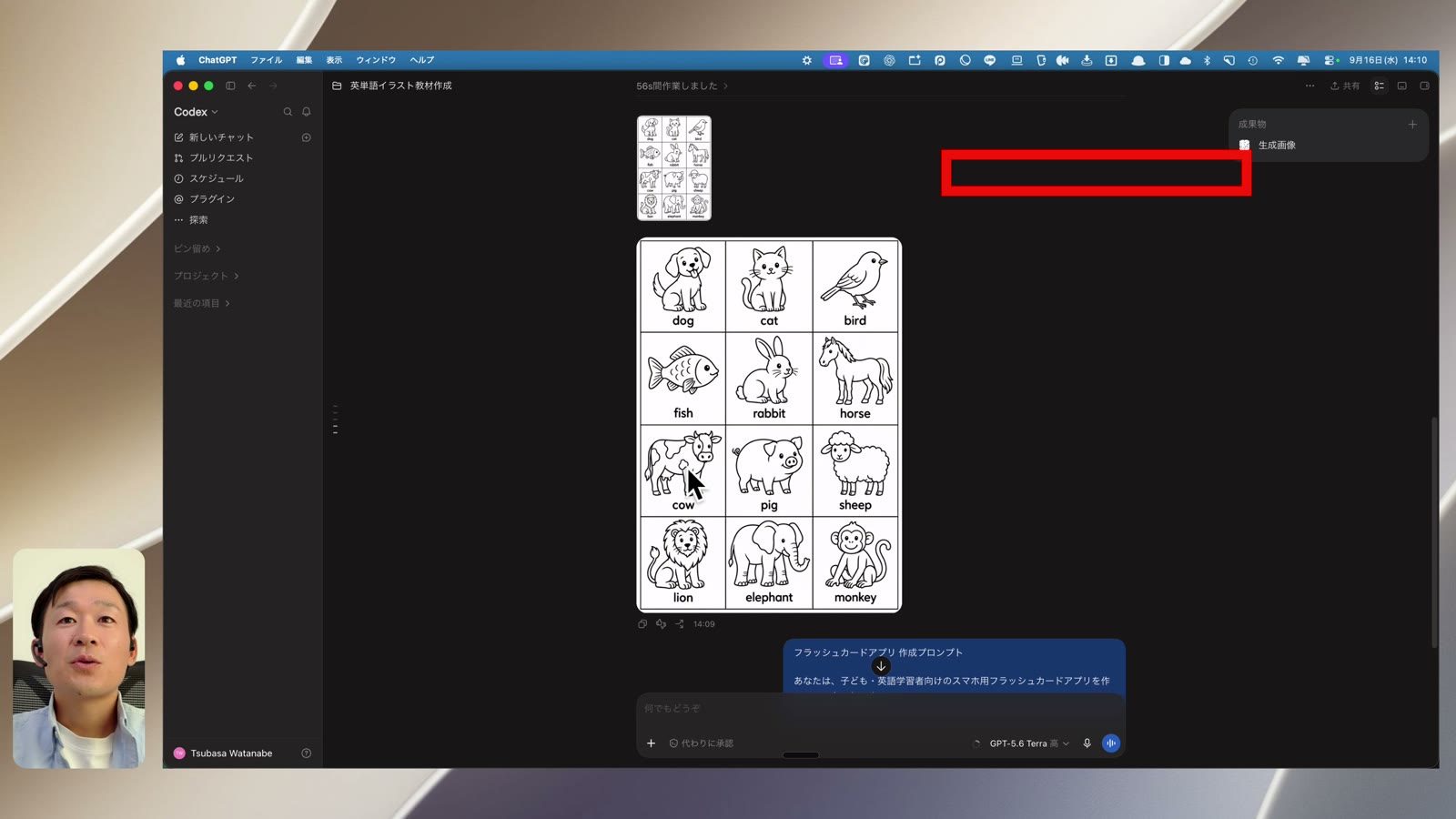The height and width of the screenshot is (819, 1456).
Task: Click the cloud icon in menu bar
Action: [1185, 60]
